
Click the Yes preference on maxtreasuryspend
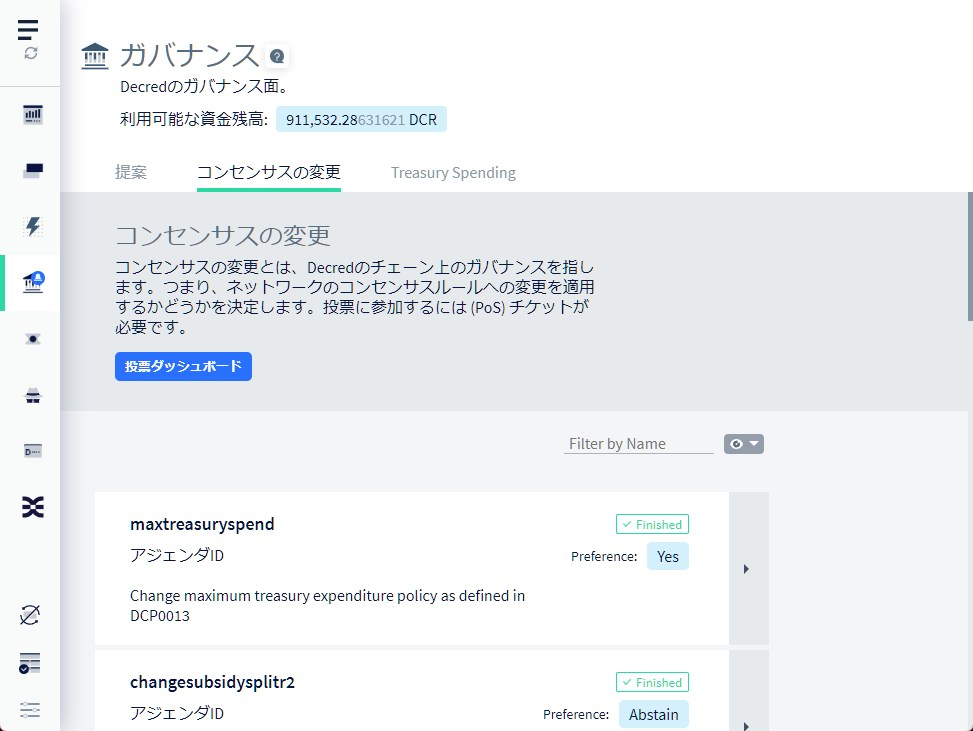(x=667, y=556)
